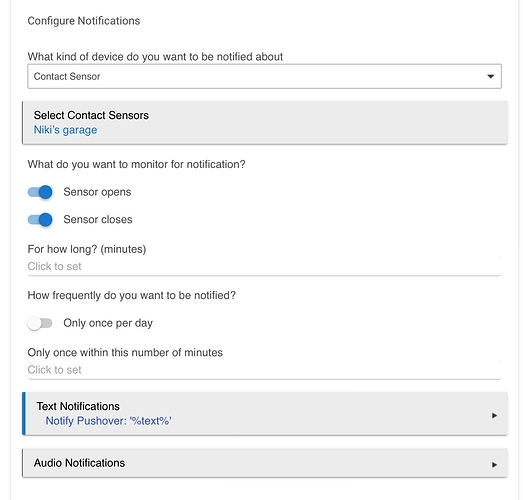
Task: Click Only once within this number label
Action: coord(125,353)
